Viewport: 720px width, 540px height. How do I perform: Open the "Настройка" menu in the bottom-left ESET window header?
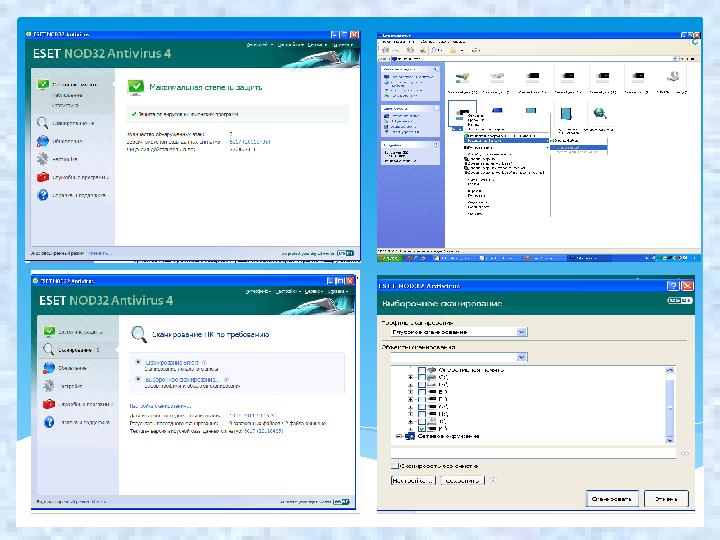tap(287, 291)
